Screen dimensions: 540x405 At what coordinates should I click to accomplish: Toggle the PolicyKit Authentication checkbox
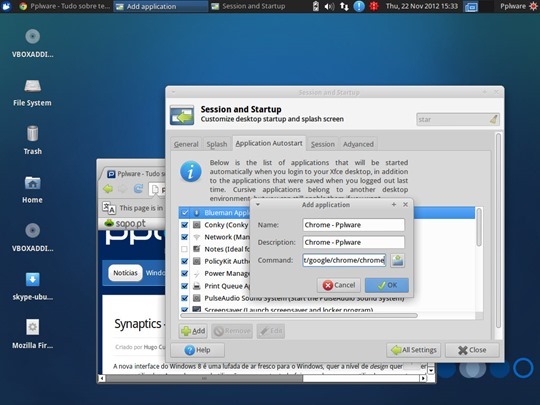(x=185, y=261)
